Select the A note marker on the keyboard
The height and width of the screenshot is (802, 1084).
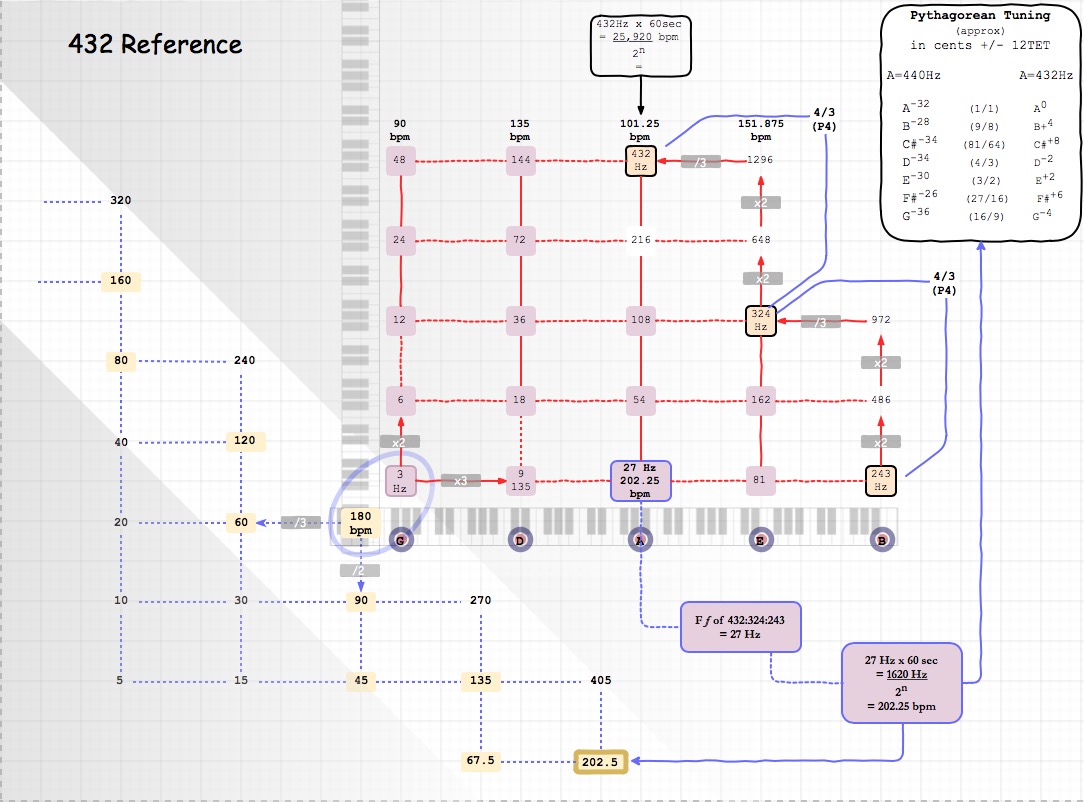click(x=640, y=540)
